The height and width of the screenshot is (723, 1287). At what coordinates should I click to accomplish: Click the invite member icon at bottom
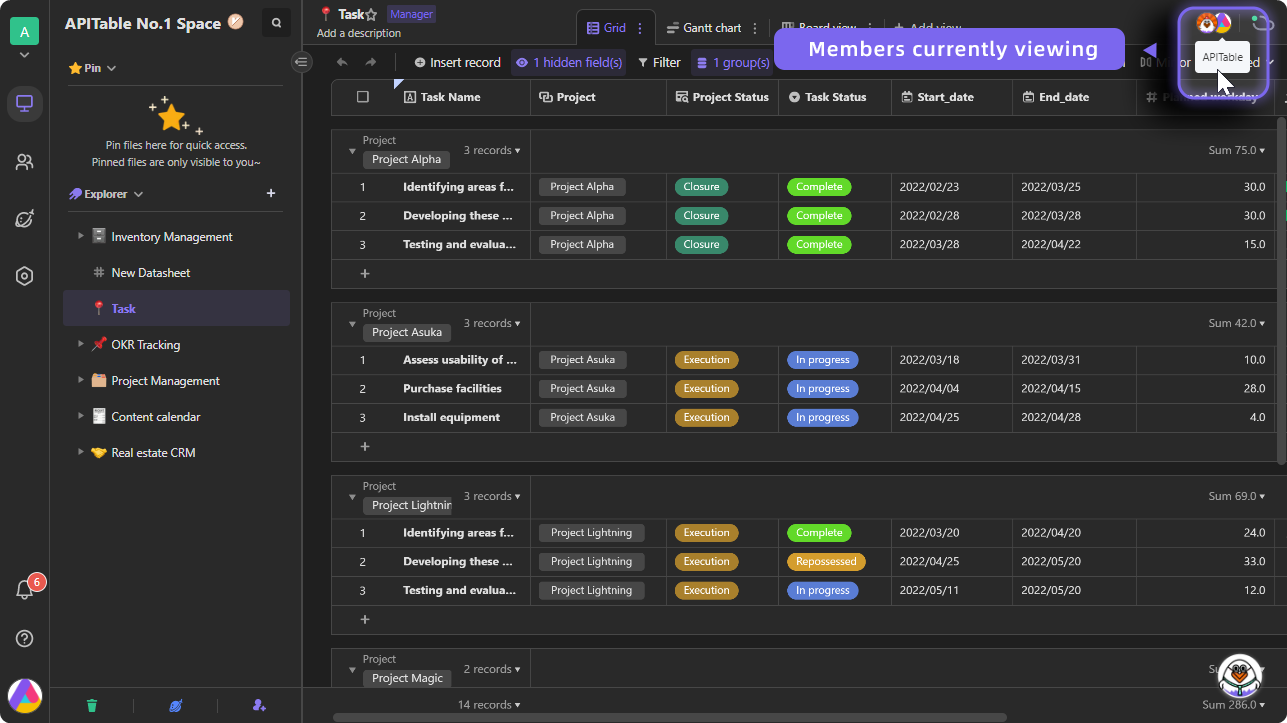(x=259, y=705)
